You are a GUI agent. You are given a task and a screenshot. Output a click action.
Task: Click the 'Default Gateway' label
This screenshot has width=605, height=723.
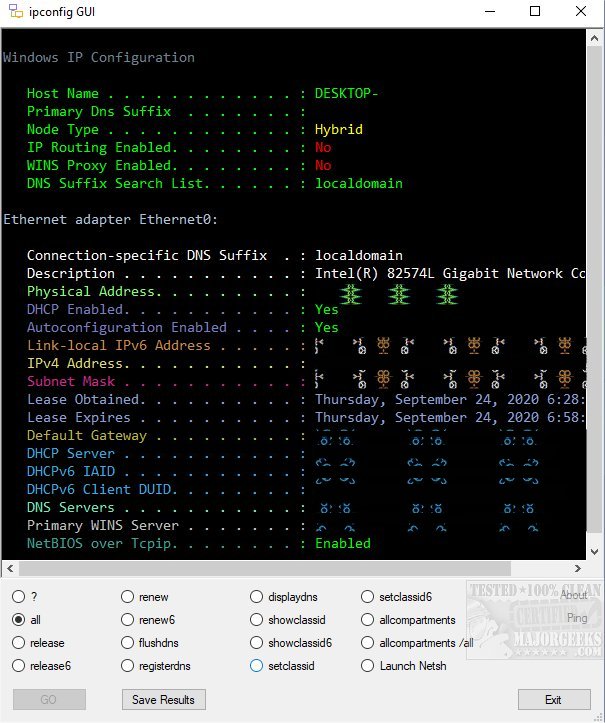tap(87, 435)
